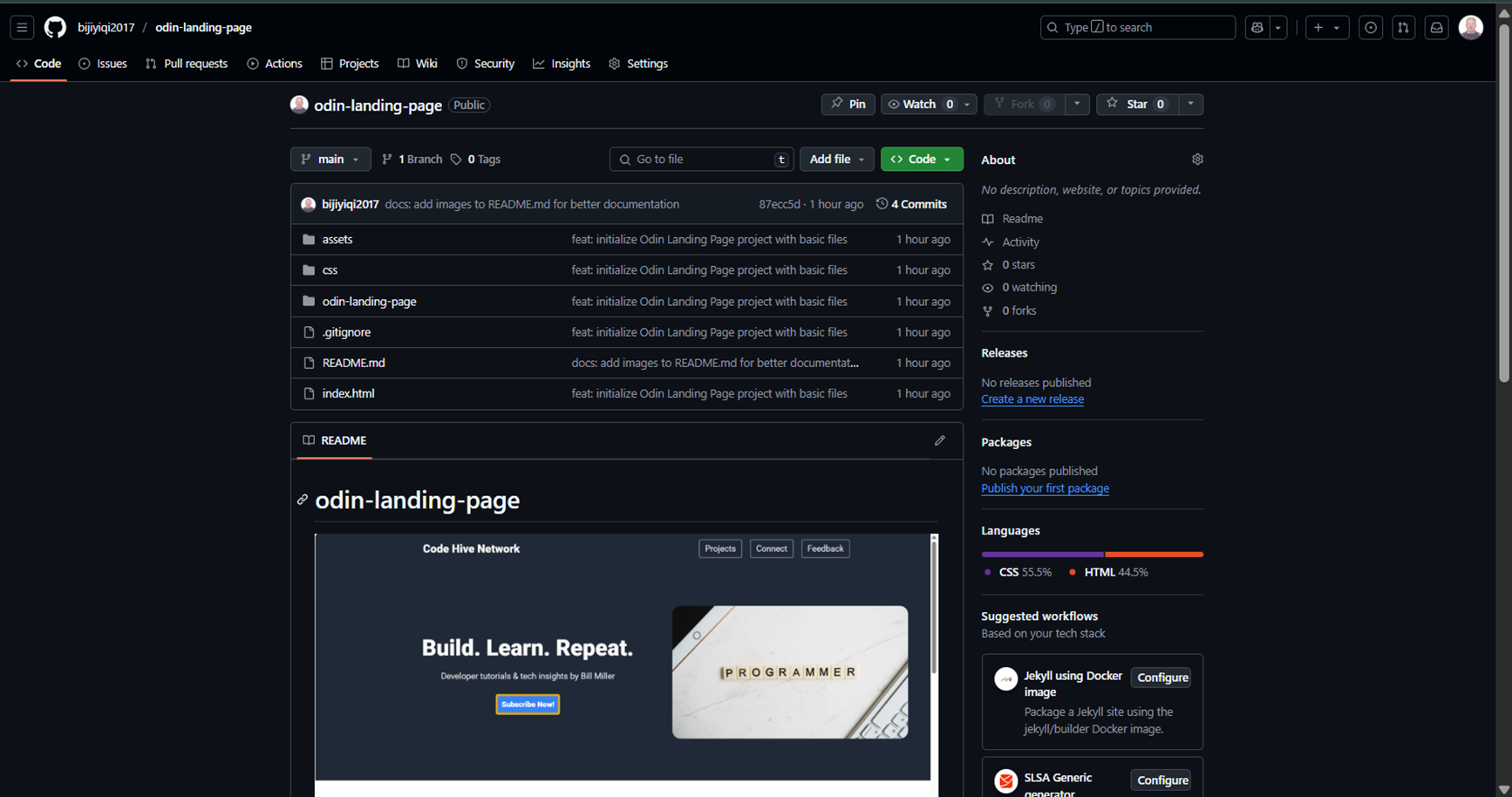Open the main branch selector
This screenshot has height=797, width=1512.
[x=330, y=160]
